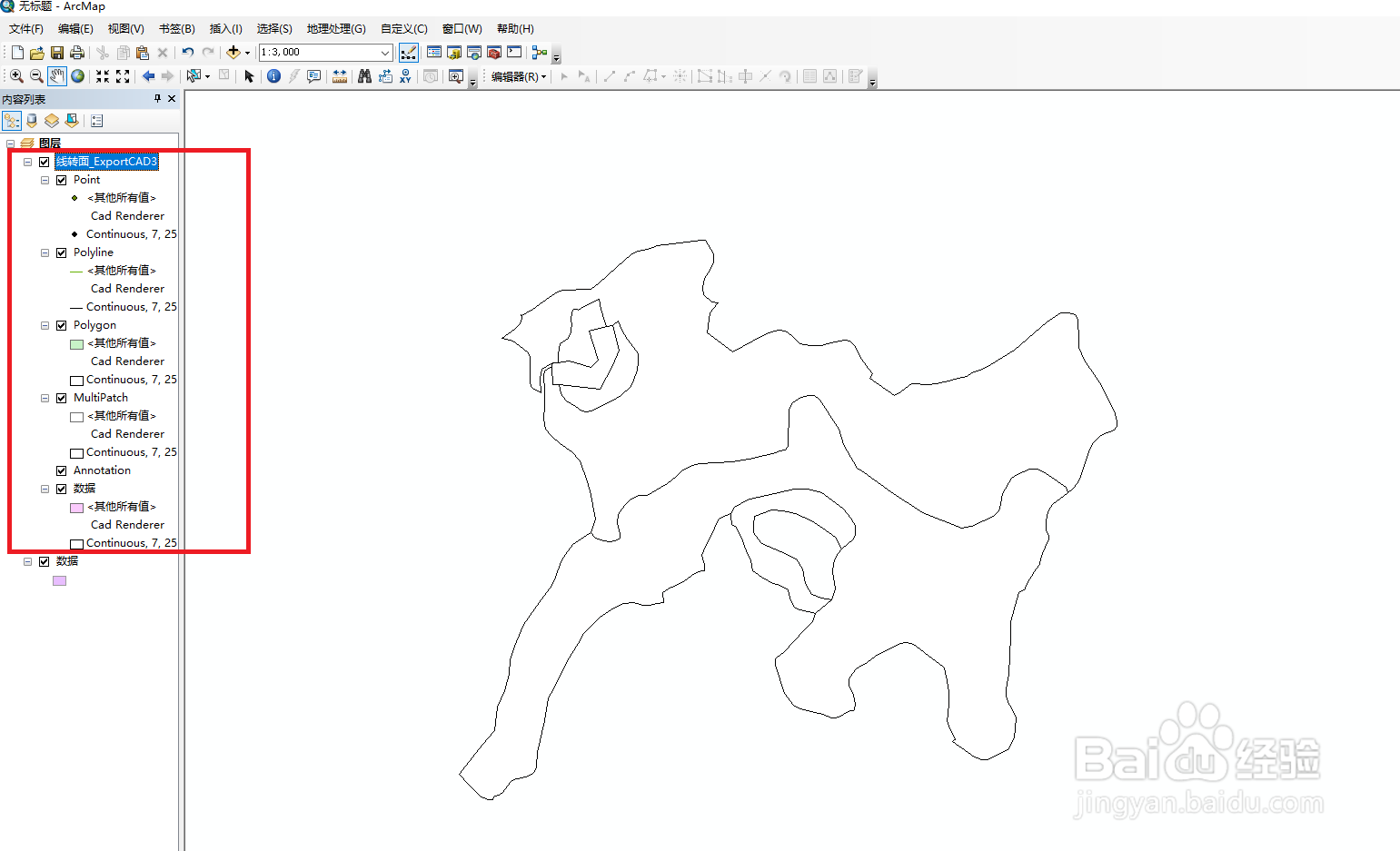Click the Add Data icon

(233, 52)
